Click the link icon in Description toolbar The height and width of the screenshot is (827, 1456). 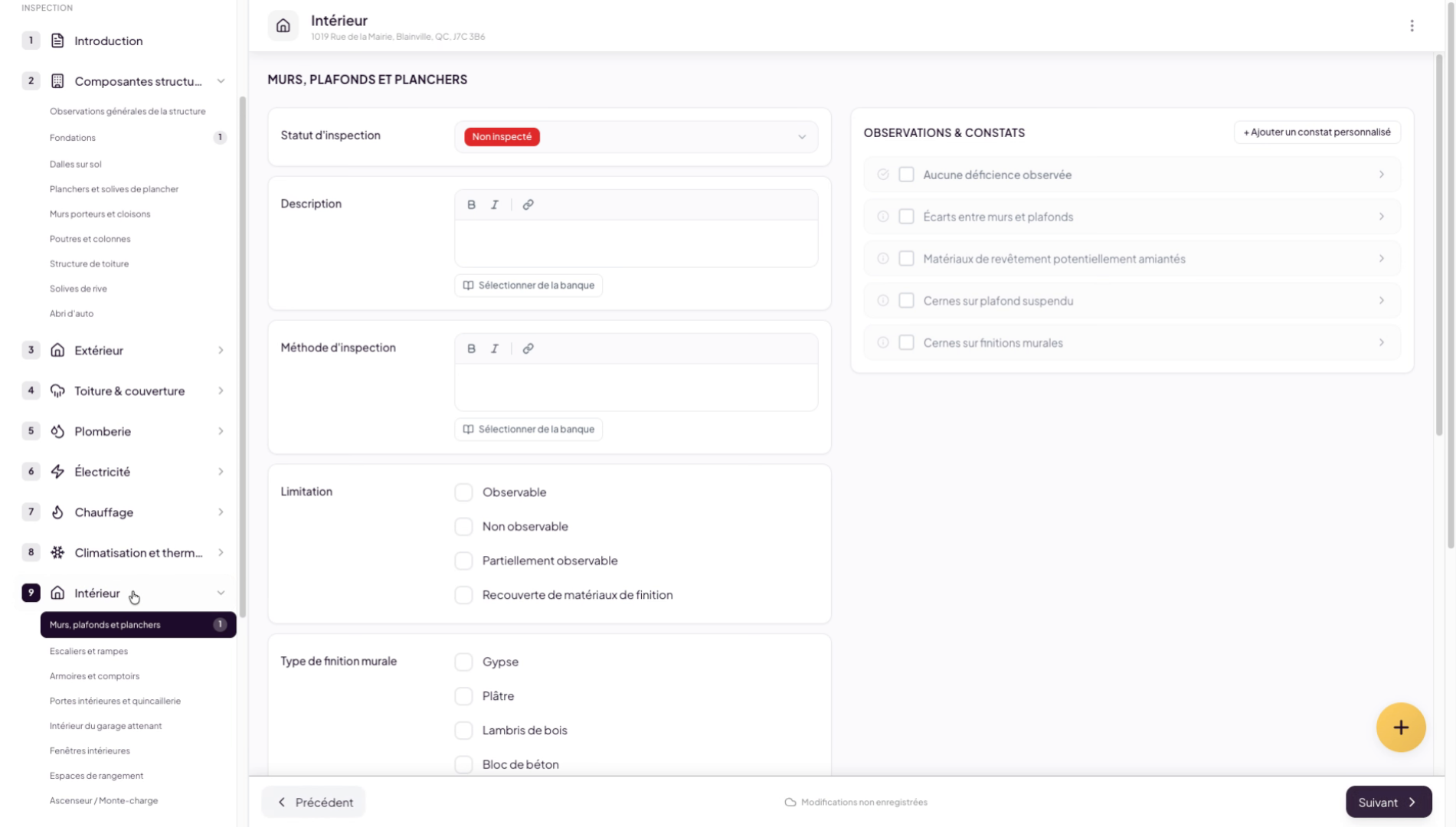(528, 204)
